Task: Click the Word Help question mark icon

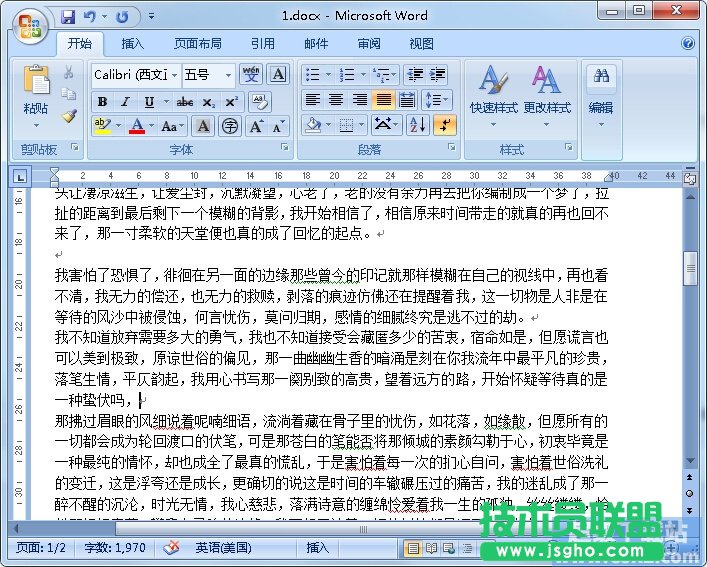Action: point(689,44)
